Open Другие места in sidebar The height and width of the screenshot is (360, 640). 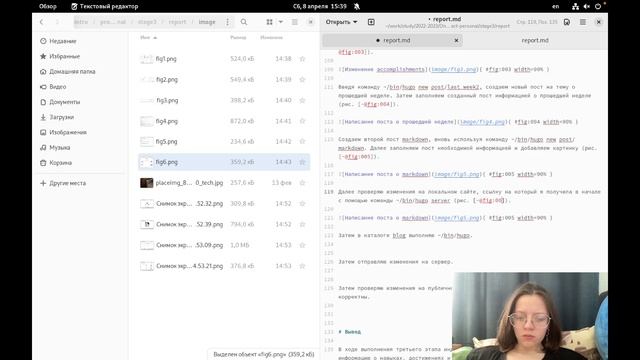[x=63, y=183]
